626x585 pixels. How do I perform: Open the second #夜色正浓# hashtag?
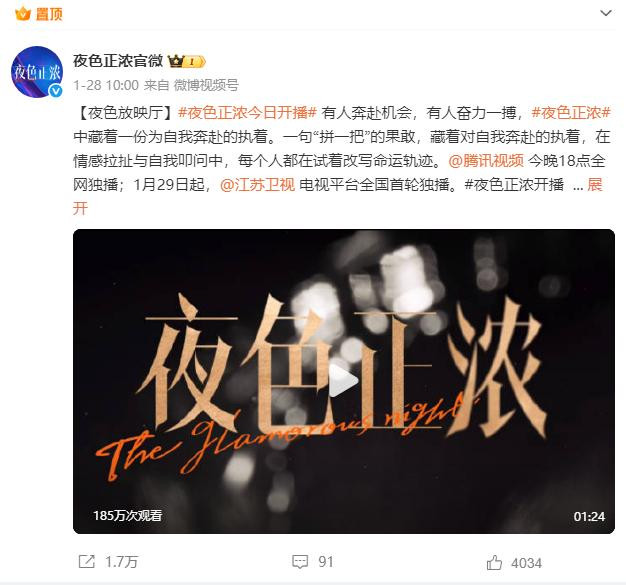pos(571,113)
